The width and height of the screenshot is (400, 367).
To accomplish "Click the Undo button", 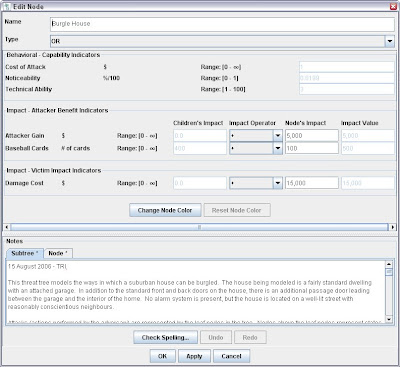I will click(216, 337).
